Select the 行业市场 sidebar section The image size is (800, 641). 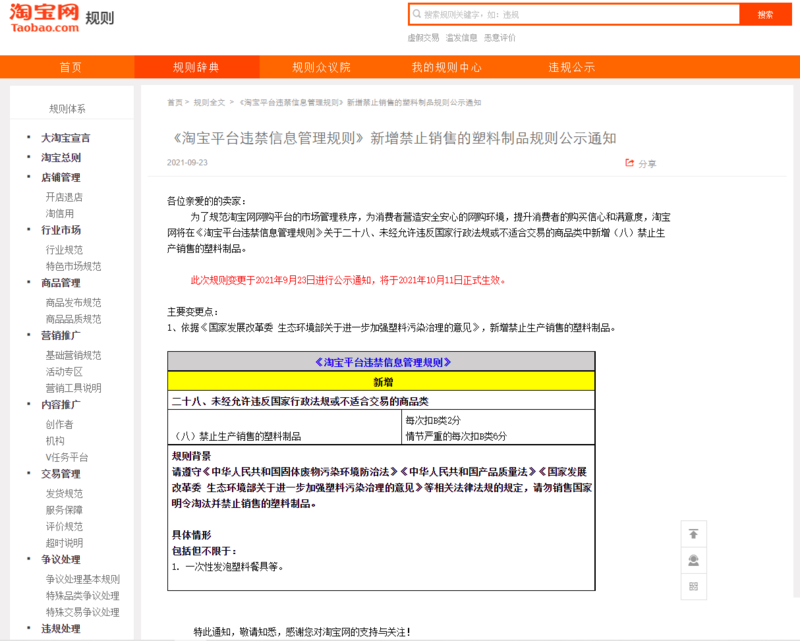(x=61, y=230)
